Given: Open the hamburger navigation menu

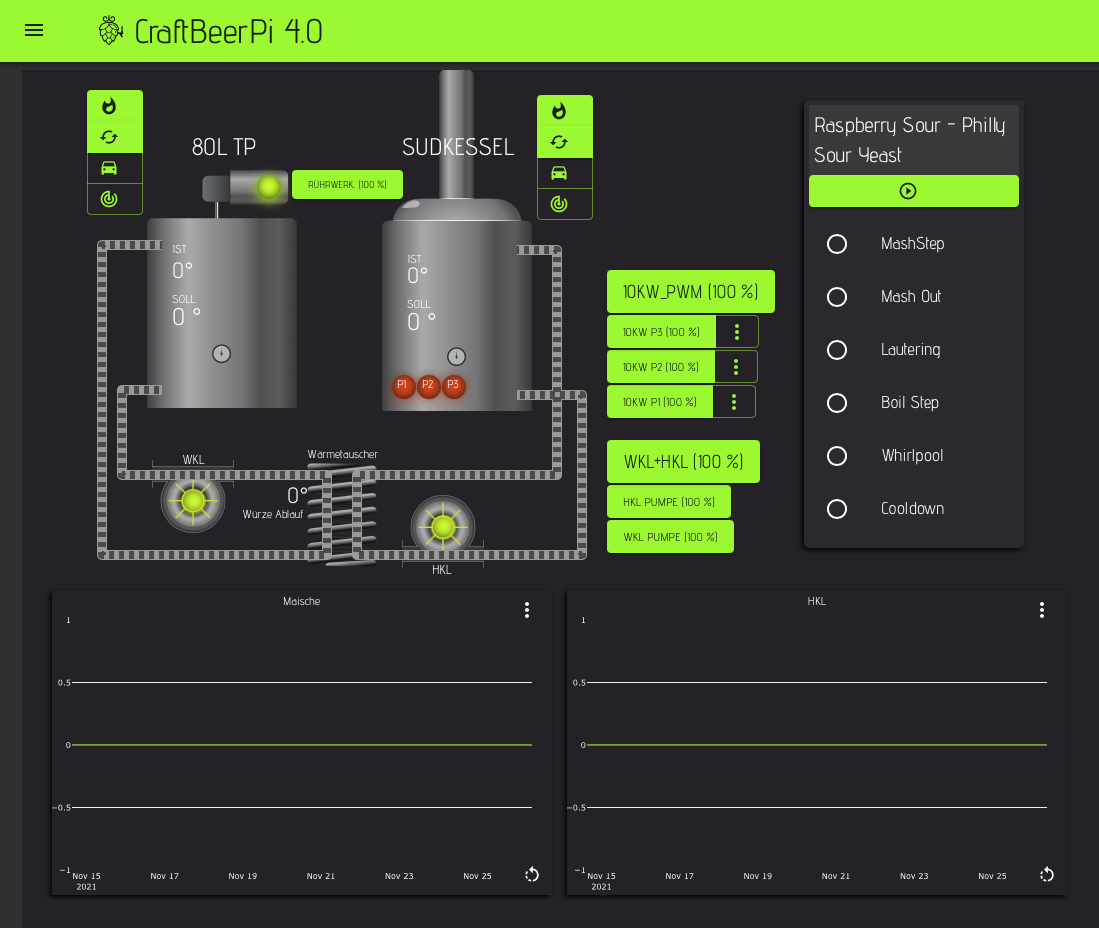Looking at the screenshot, I should (x=34, y=30).
